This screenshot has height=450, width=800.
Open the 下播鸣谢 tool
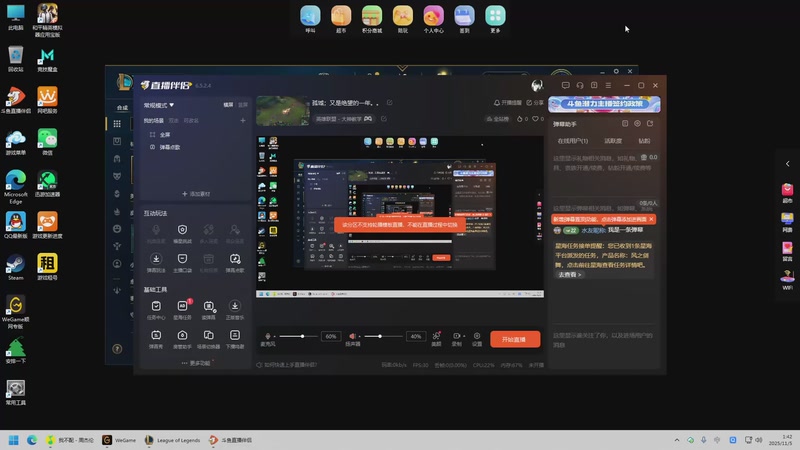[235, 339]
